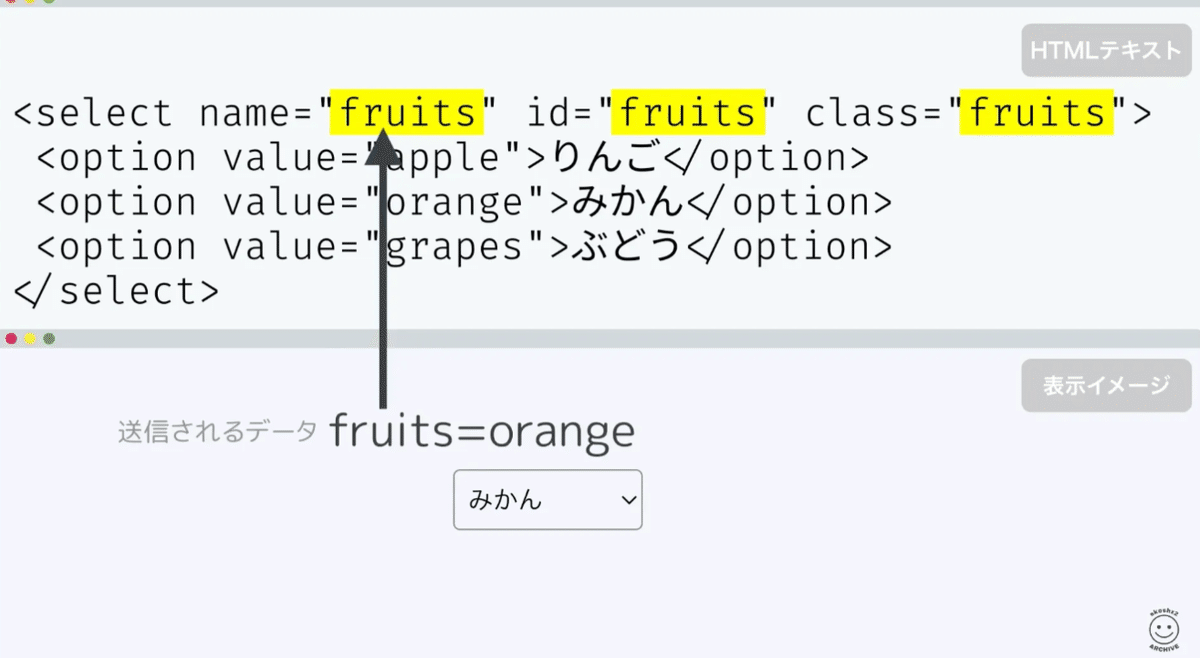The image size is (1200, 658).
Task: Expand the fruits select box options
Action: point(547,499)
